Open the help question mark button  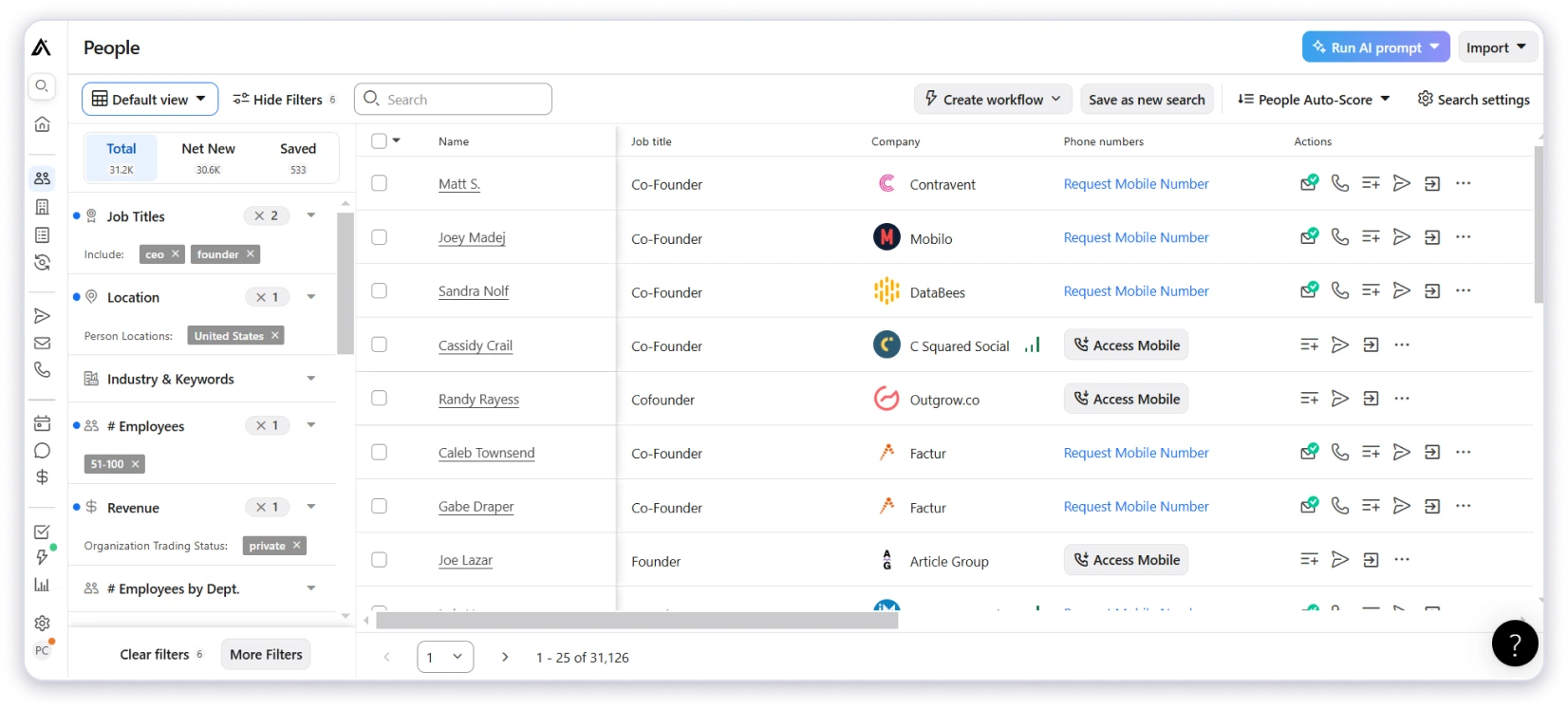(x=1514, y=644)
